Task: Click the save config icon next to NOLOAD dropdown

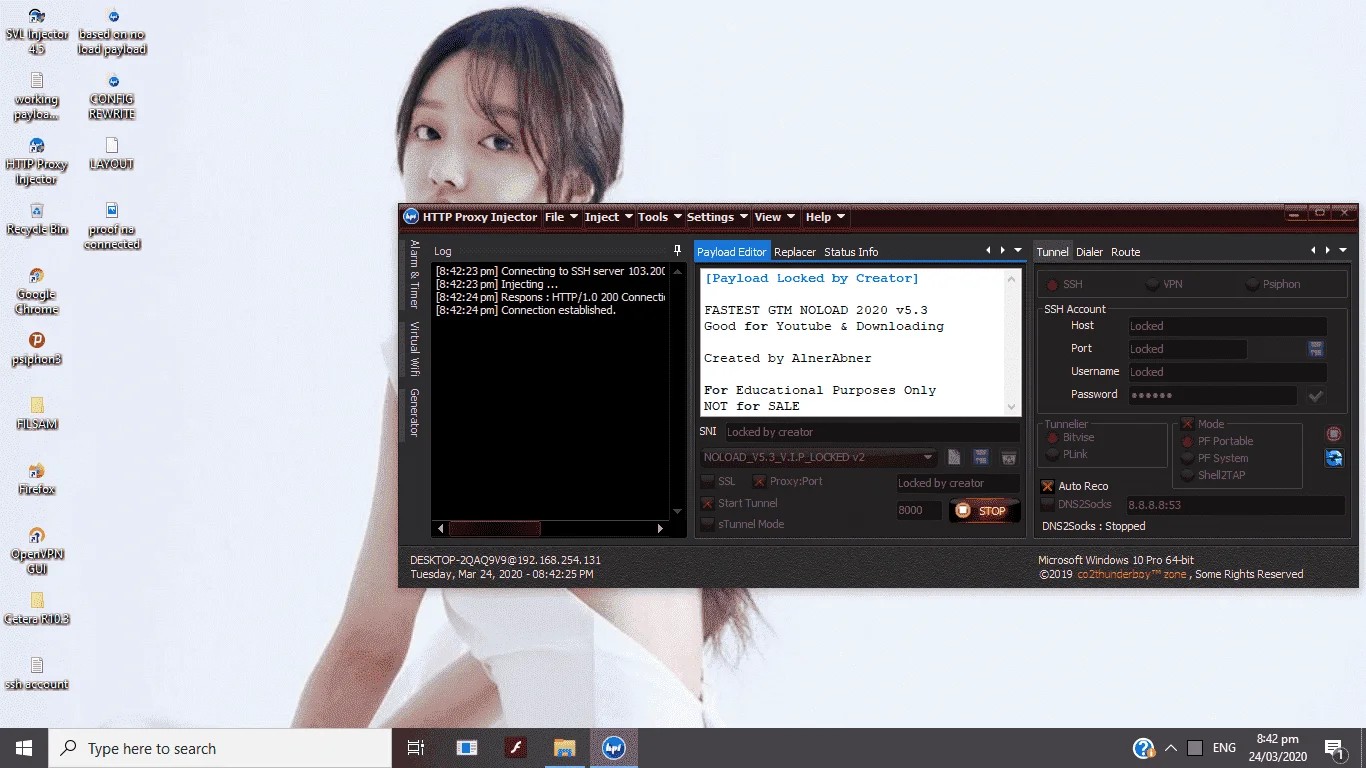Action: 981,457
